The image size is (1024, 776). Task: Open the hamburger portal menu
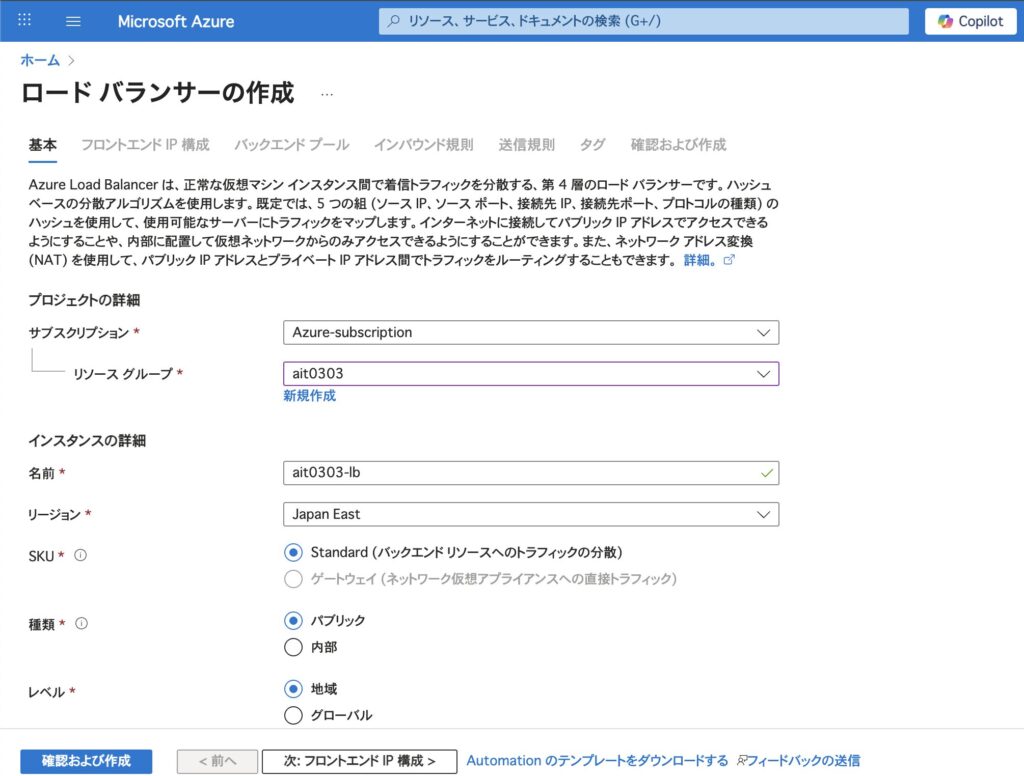tap(73, 22)
